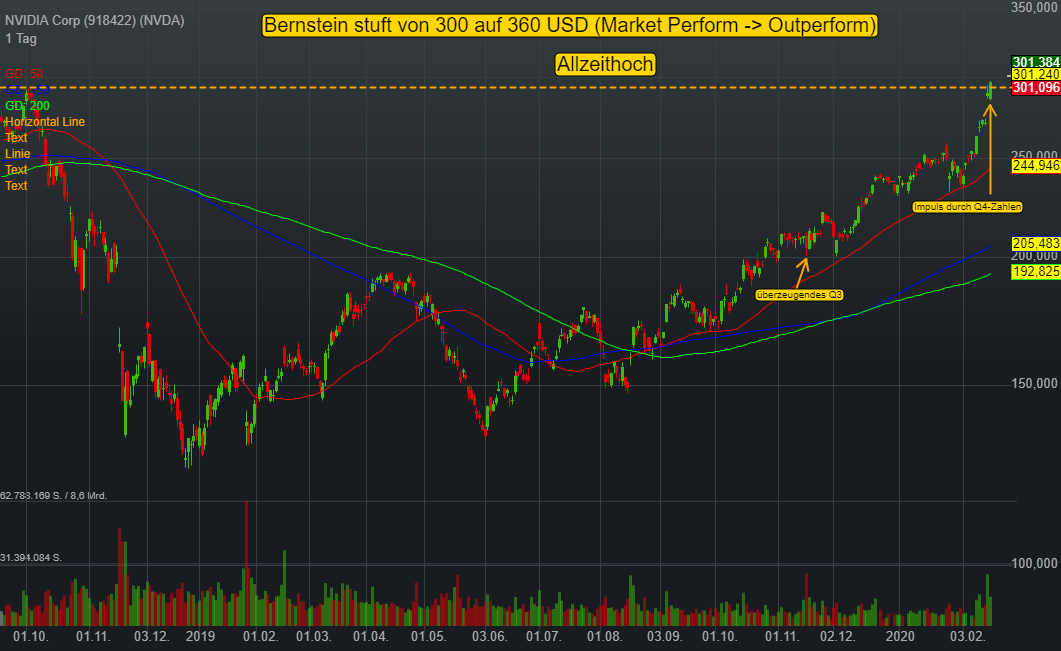Select the 01.05. date axis label

pos(429,637)
